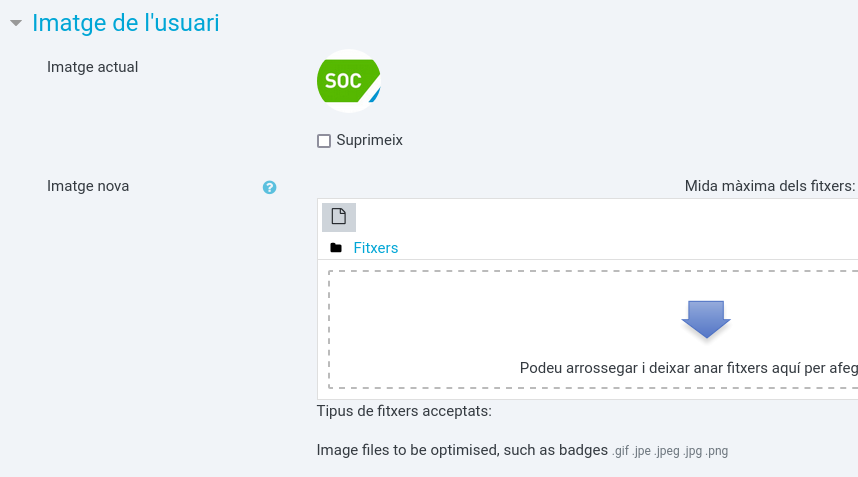Tick the Suprimeix checkbox
This screenshot has height=477, width=858.
[324, 141]
